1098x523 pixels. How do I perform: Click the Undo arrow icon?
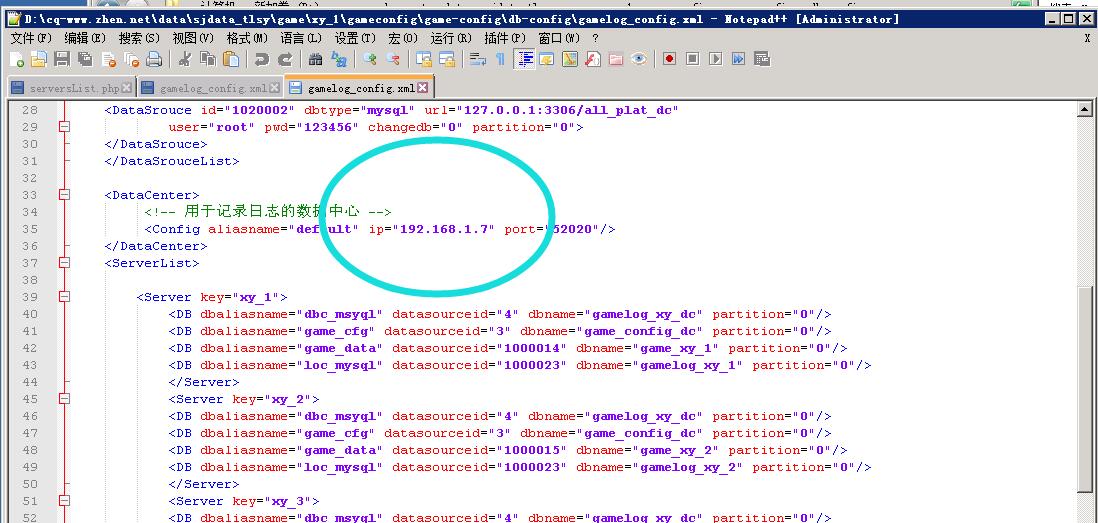[x=262, y=59]
